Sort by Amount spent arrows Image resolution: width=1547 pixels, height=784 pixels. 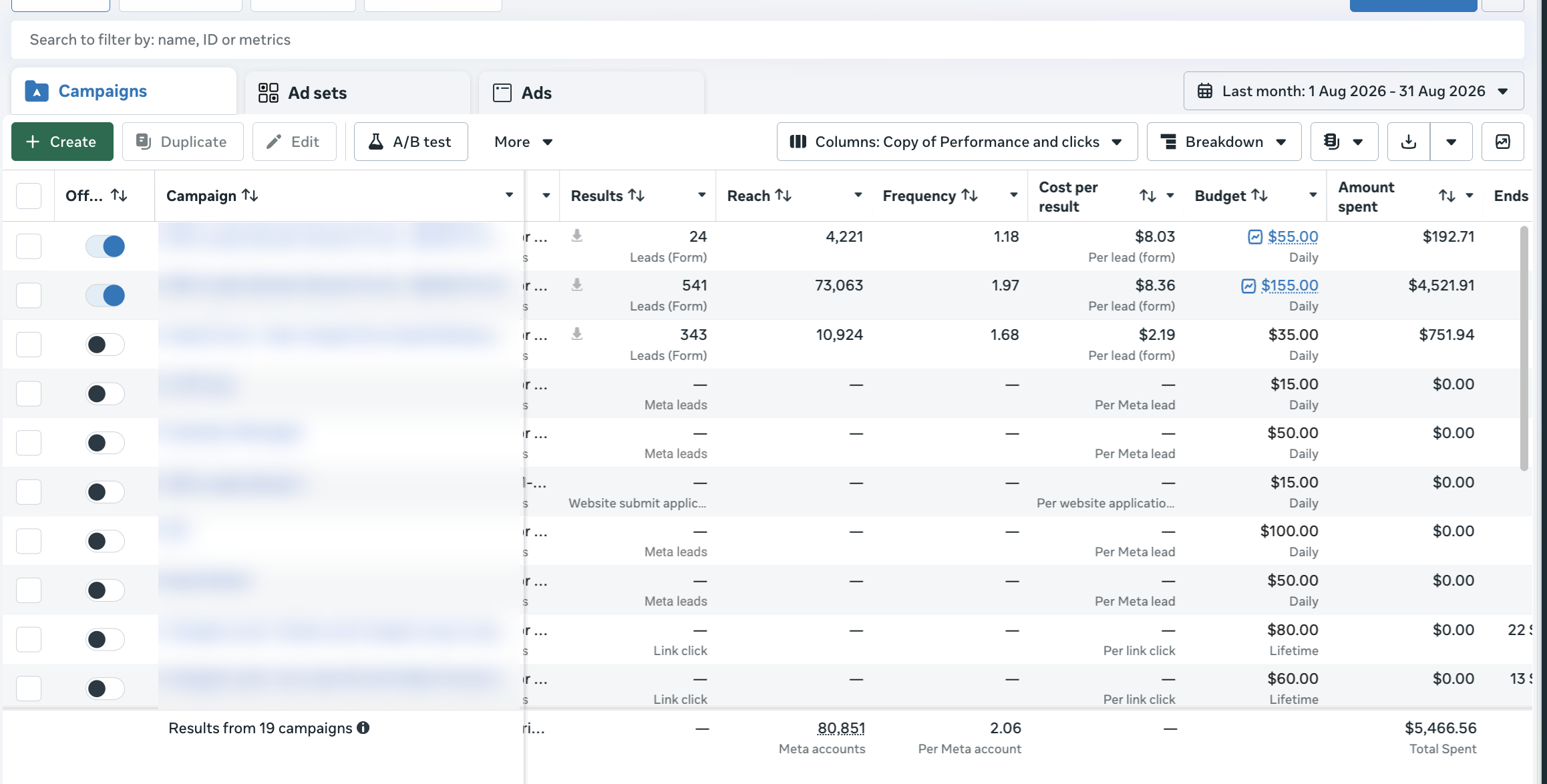(x=1447, y=196)
